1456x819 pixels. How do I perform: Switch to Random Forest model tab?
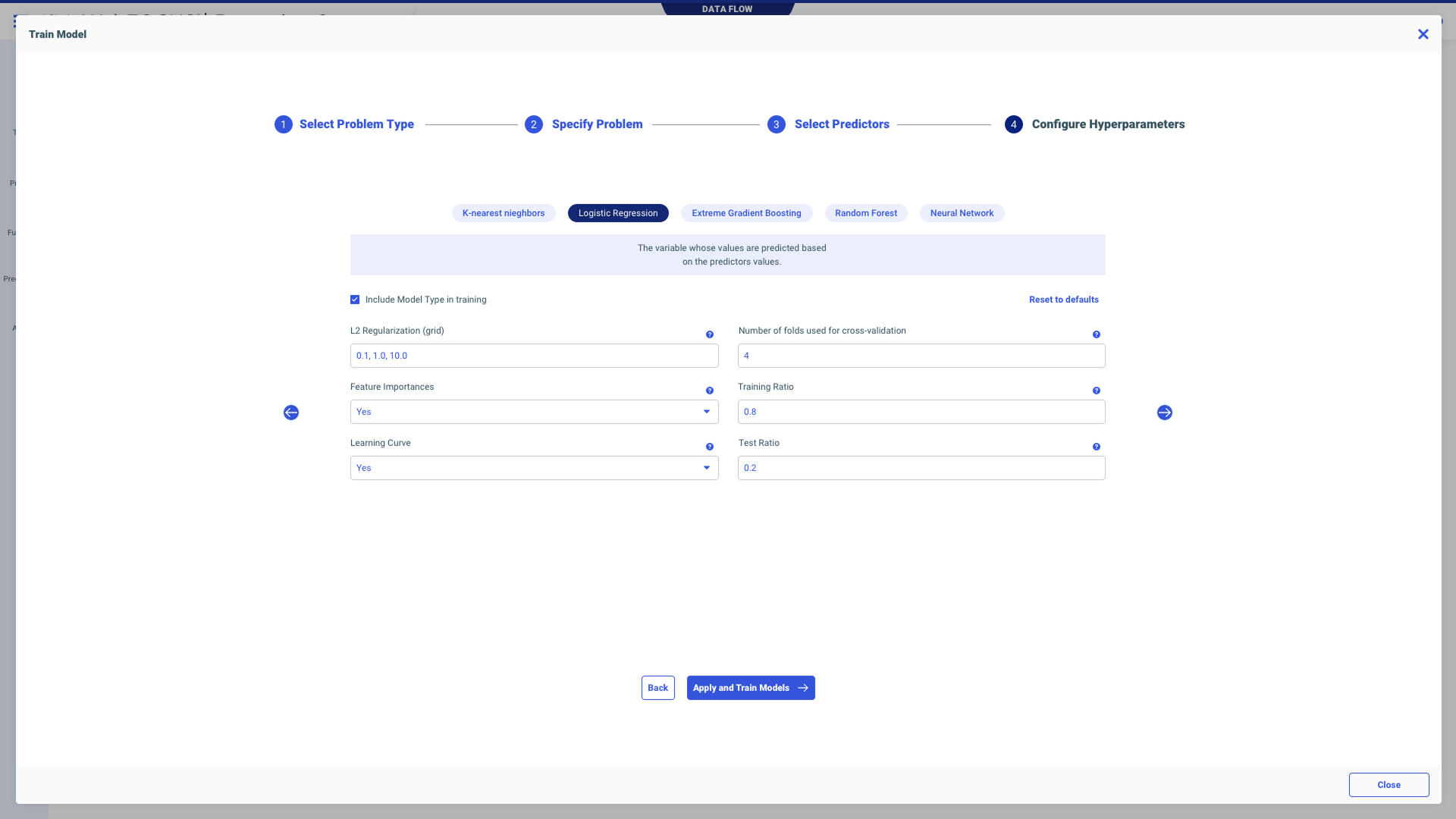(866, 213)
